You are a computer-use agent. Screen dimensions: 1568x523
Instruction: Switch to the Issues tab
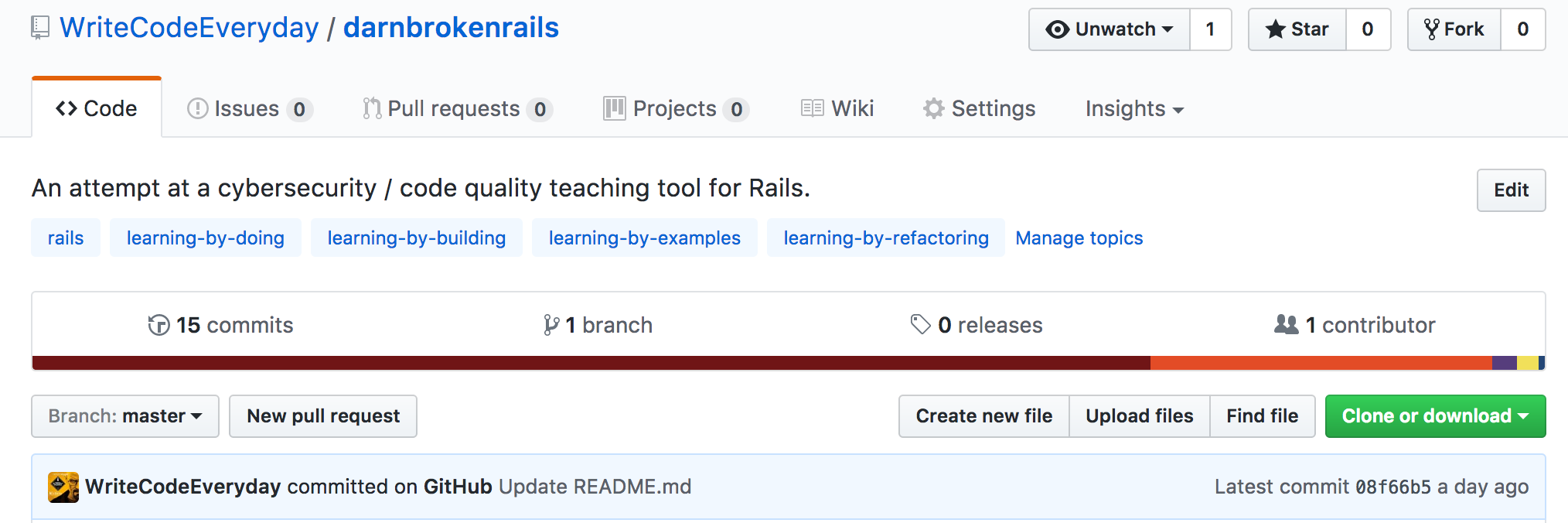tap(249, 108)
